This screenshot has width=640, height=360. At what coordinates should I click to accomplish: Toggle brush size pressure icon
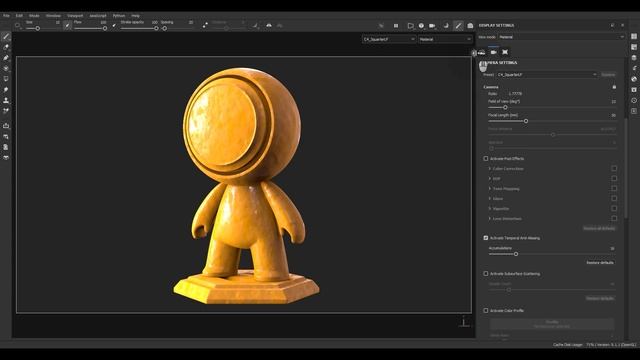click(x=67, y=25)
